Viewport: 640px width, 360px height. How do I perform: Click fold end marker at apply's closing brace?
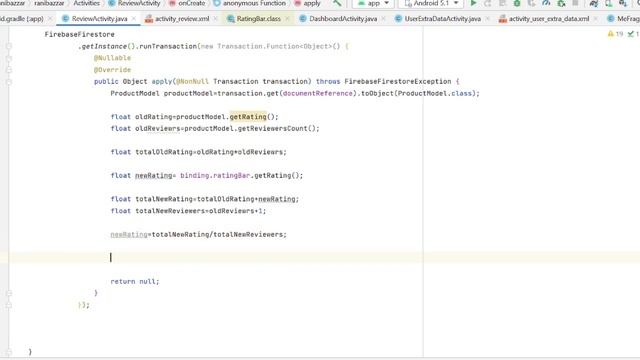[9, 293]
